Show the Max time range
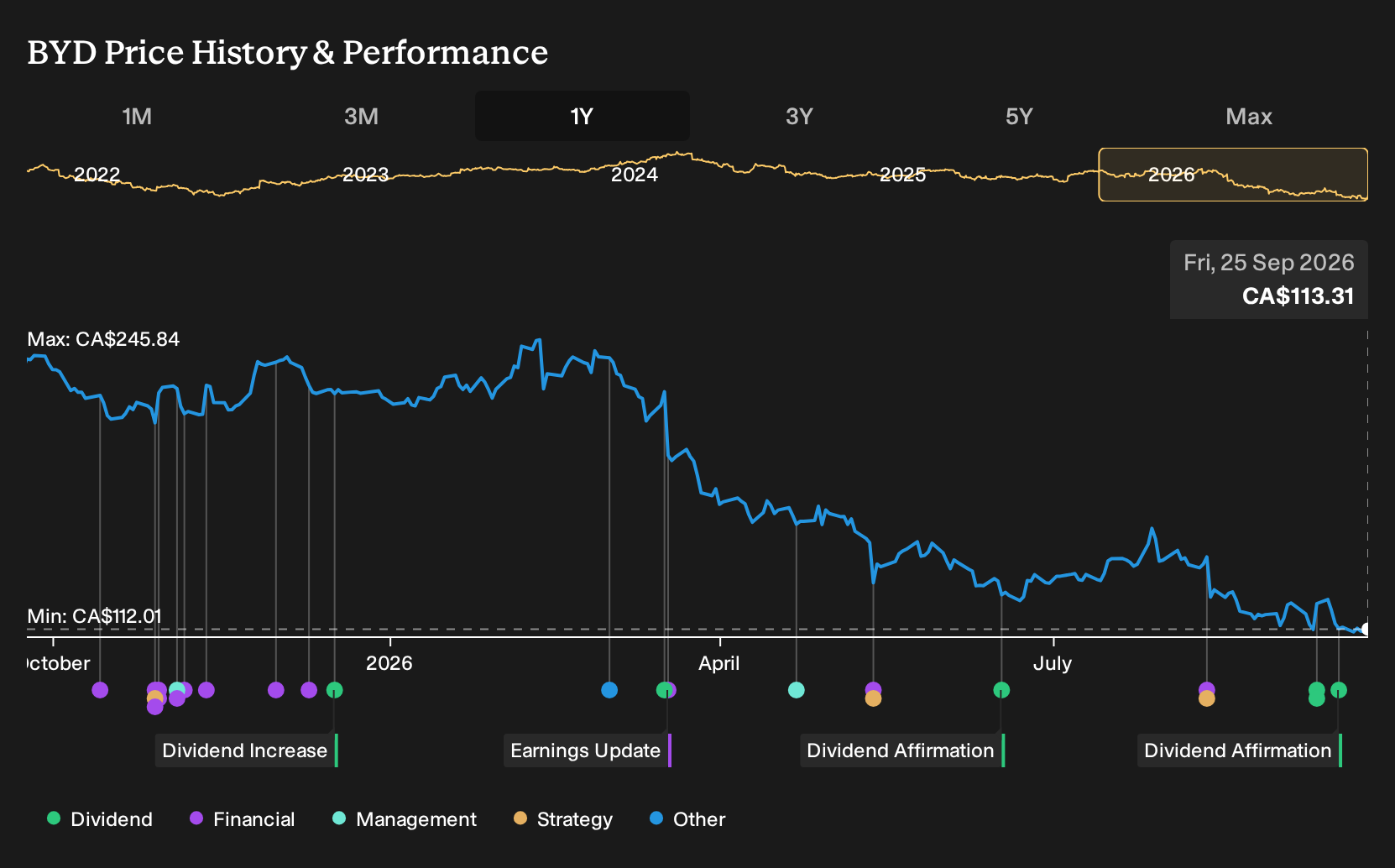This screenshot has height=868, width=1395. [x=1249, y=116]
